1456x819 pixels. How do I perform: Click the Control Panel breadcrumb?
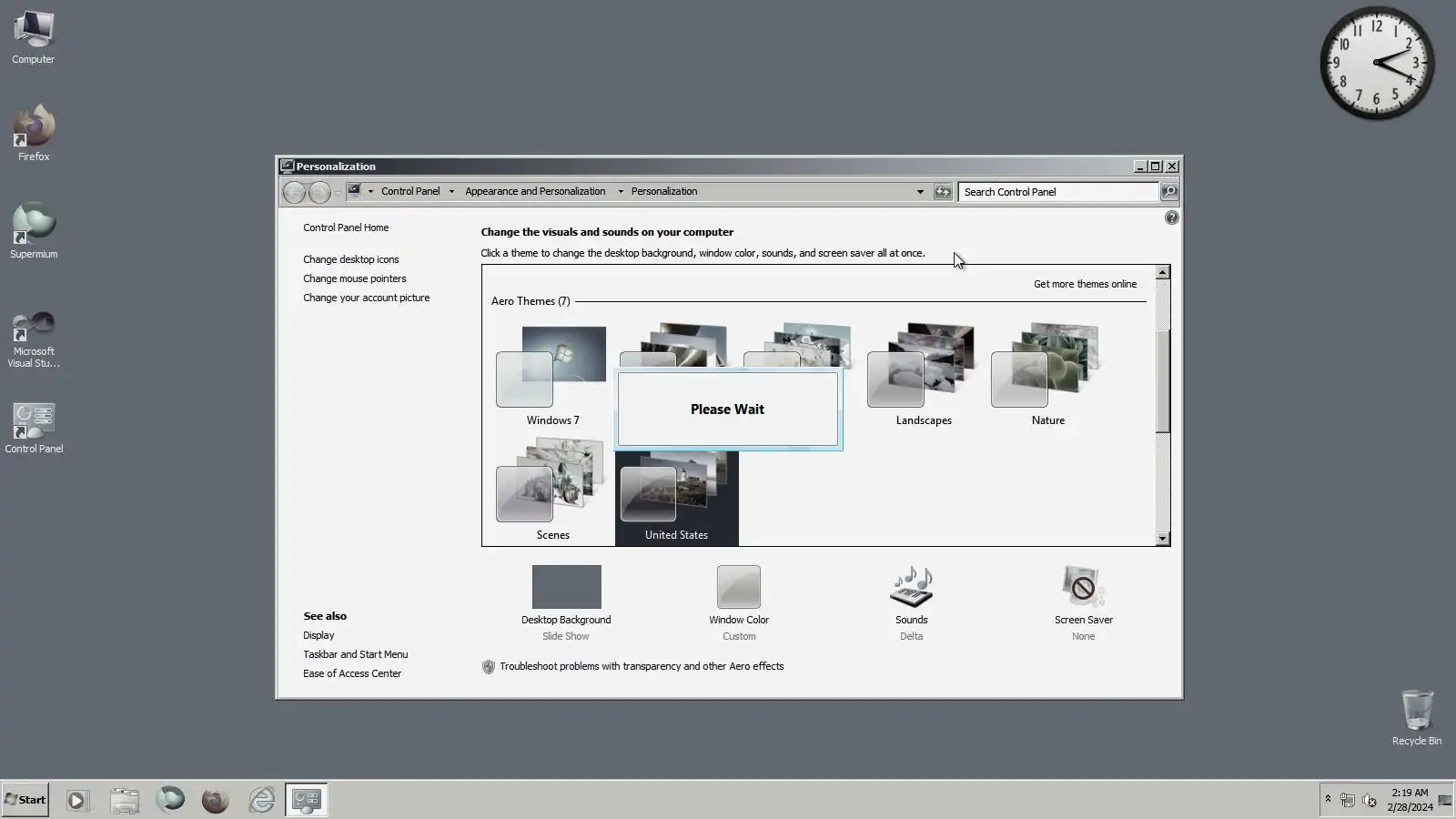tap(410, 192)
